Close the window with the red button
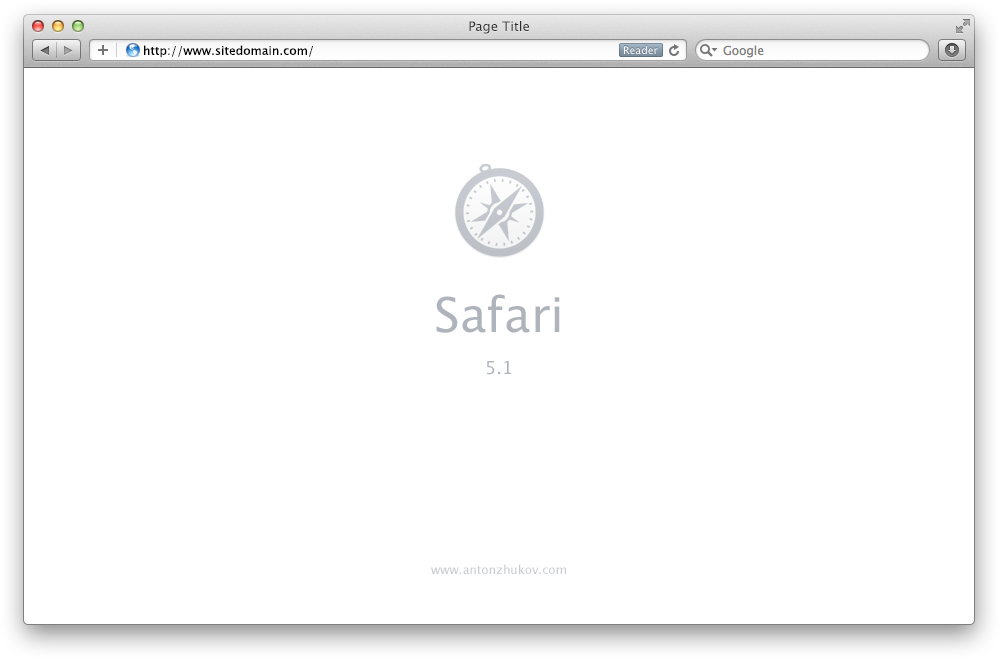This screenshot has width=1000, height=660. coord(38,26)
